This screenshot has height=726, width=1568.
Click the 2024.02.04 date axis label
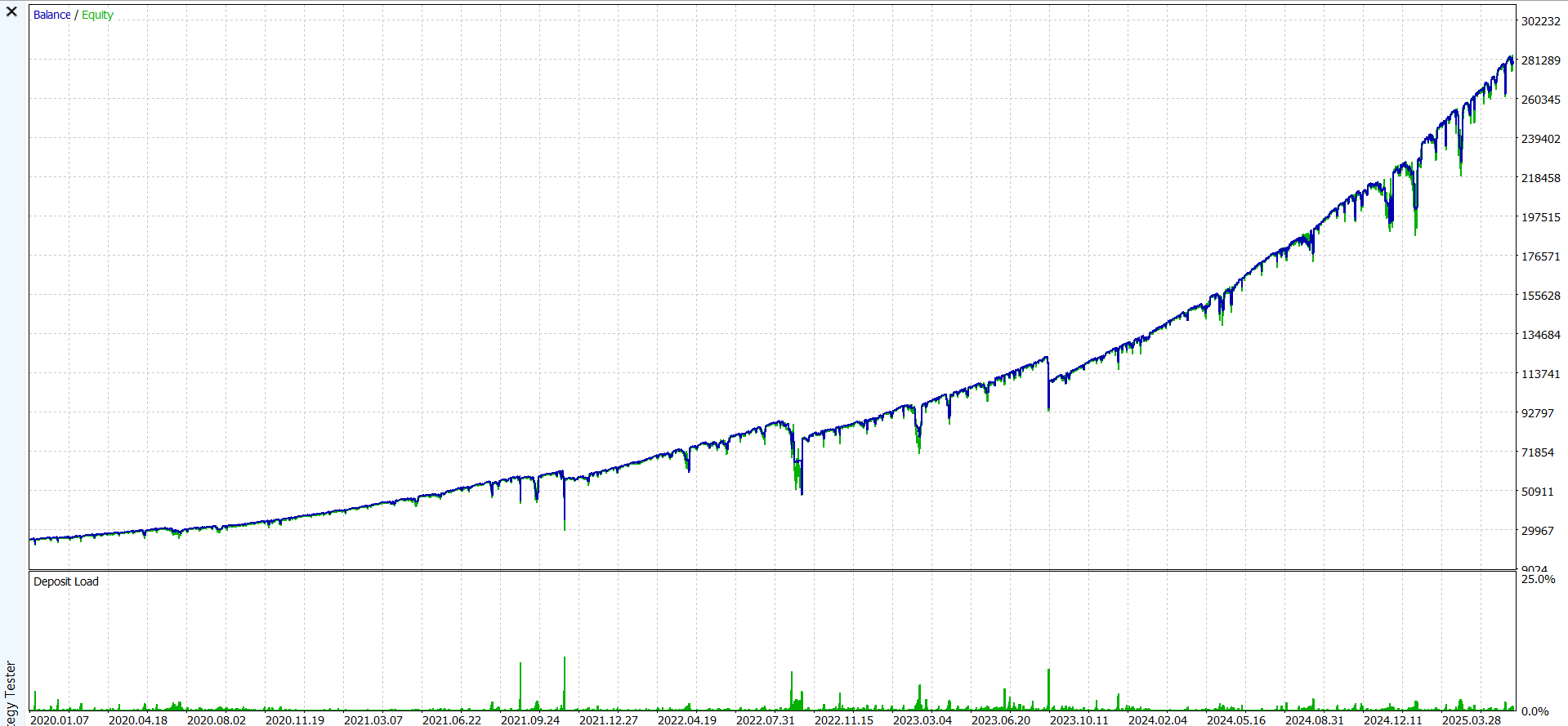click(1158, 719)
